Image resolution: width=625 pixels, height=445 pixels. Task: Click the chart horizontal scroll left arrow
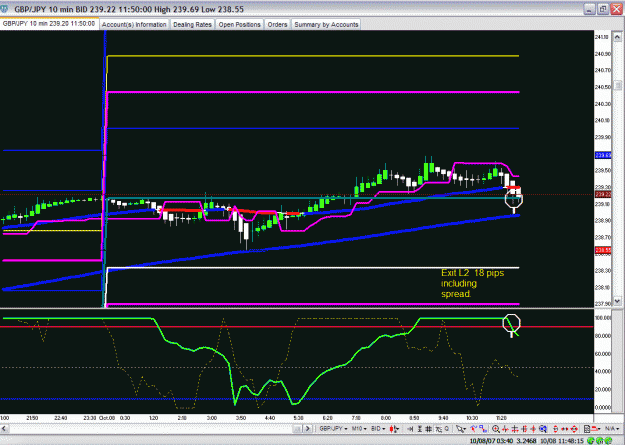(x=4, y=429)
